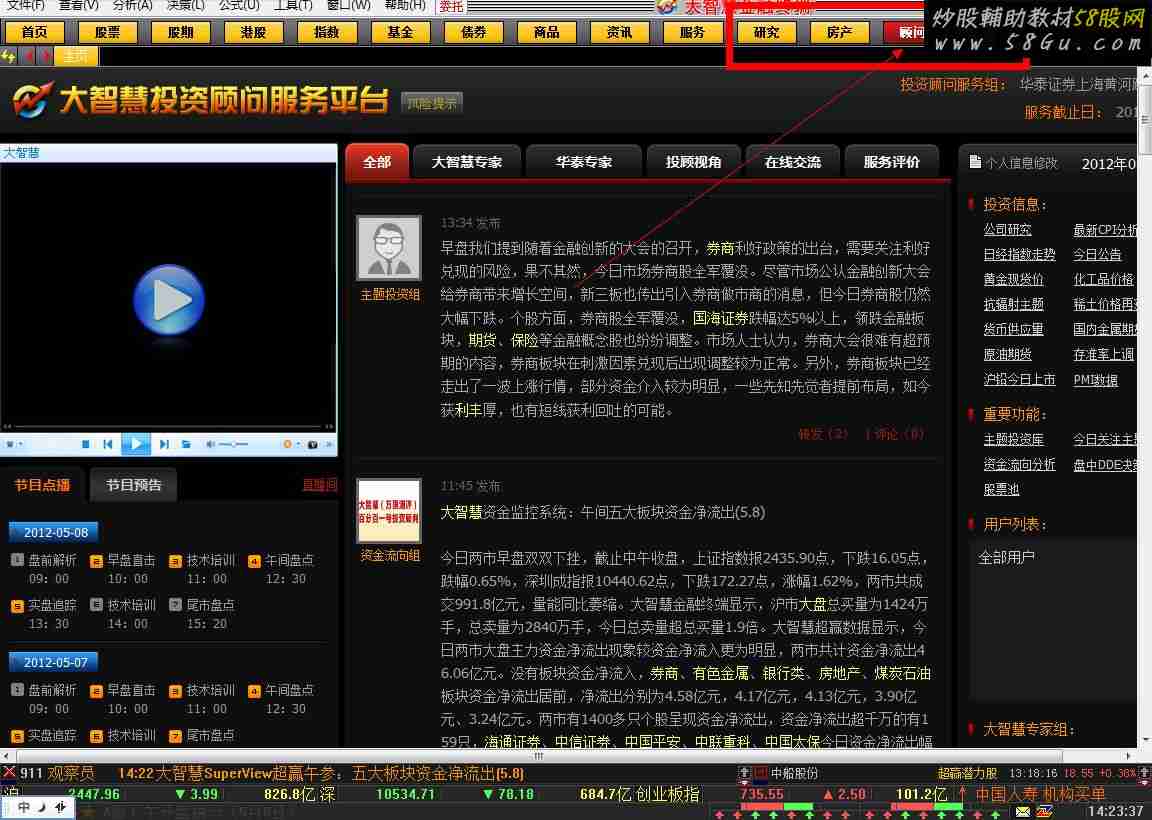1152x820 pixels.
Task: Select the 研究 toolbar button
Action: [x=766, y=32]
